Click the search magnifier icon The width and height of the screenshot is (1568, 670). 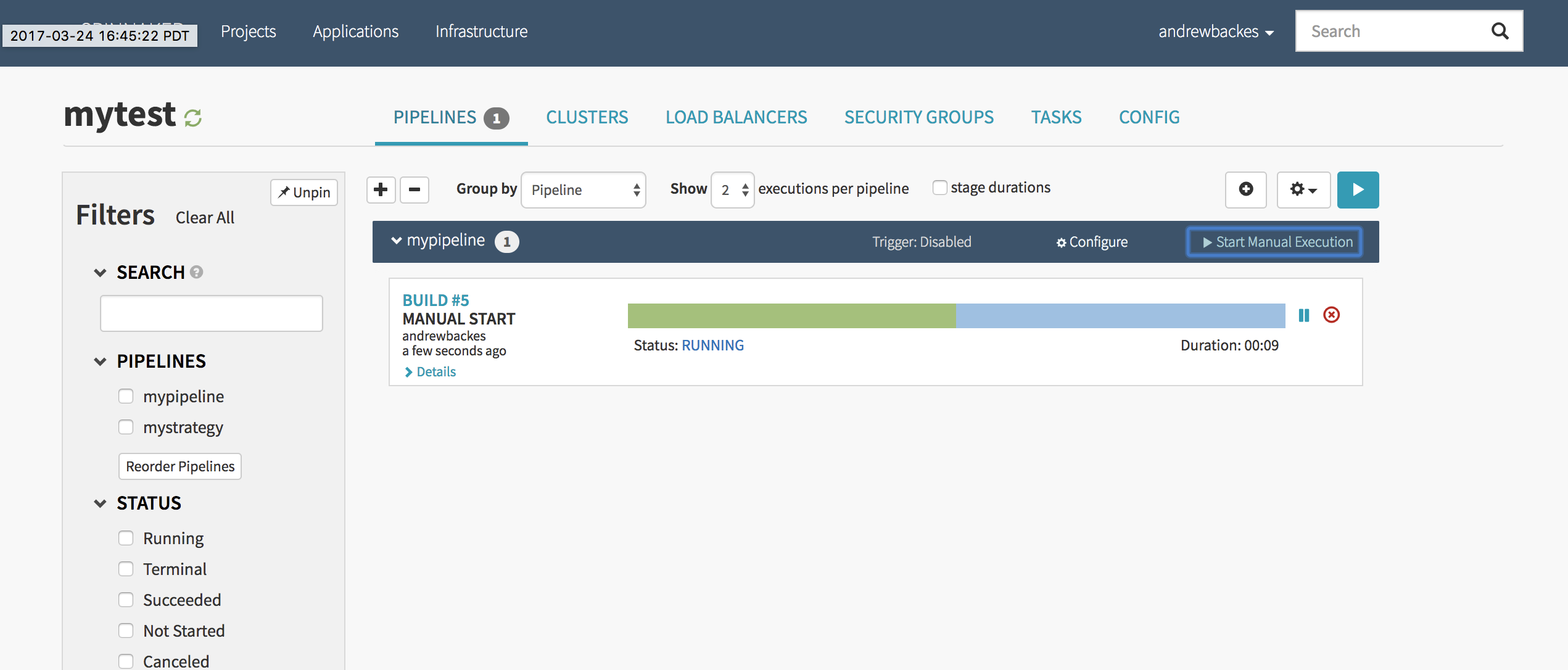1500,31
